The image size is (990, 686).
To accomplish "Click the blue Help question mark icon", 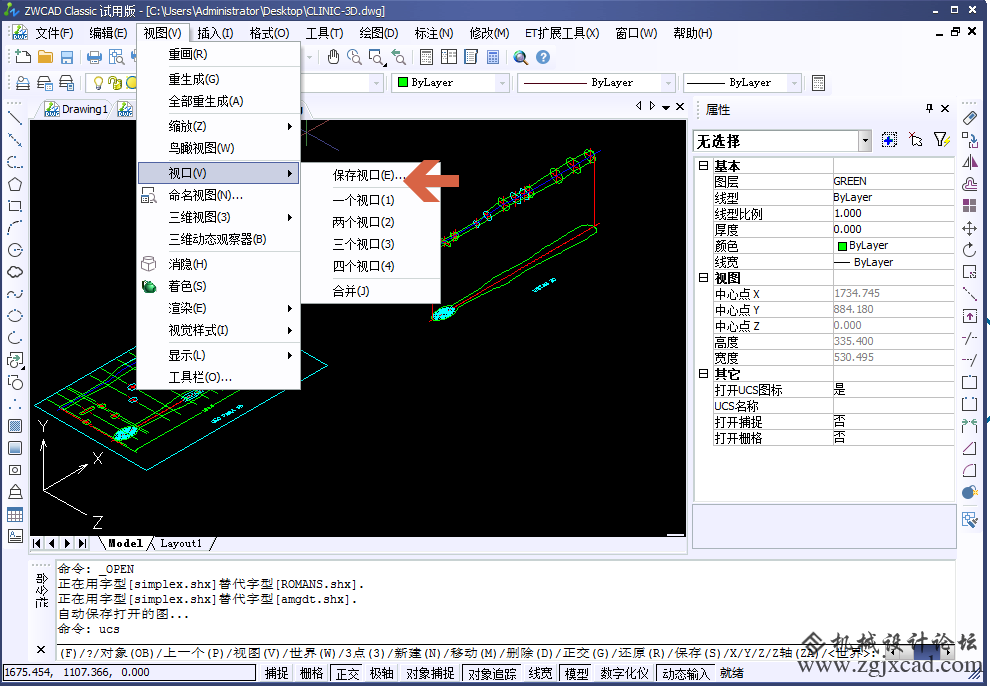I will coord(542,57).
